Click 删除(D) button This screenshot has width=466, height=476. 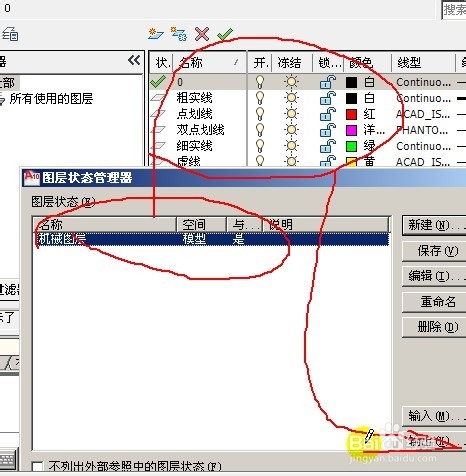[x=434, y=327]
